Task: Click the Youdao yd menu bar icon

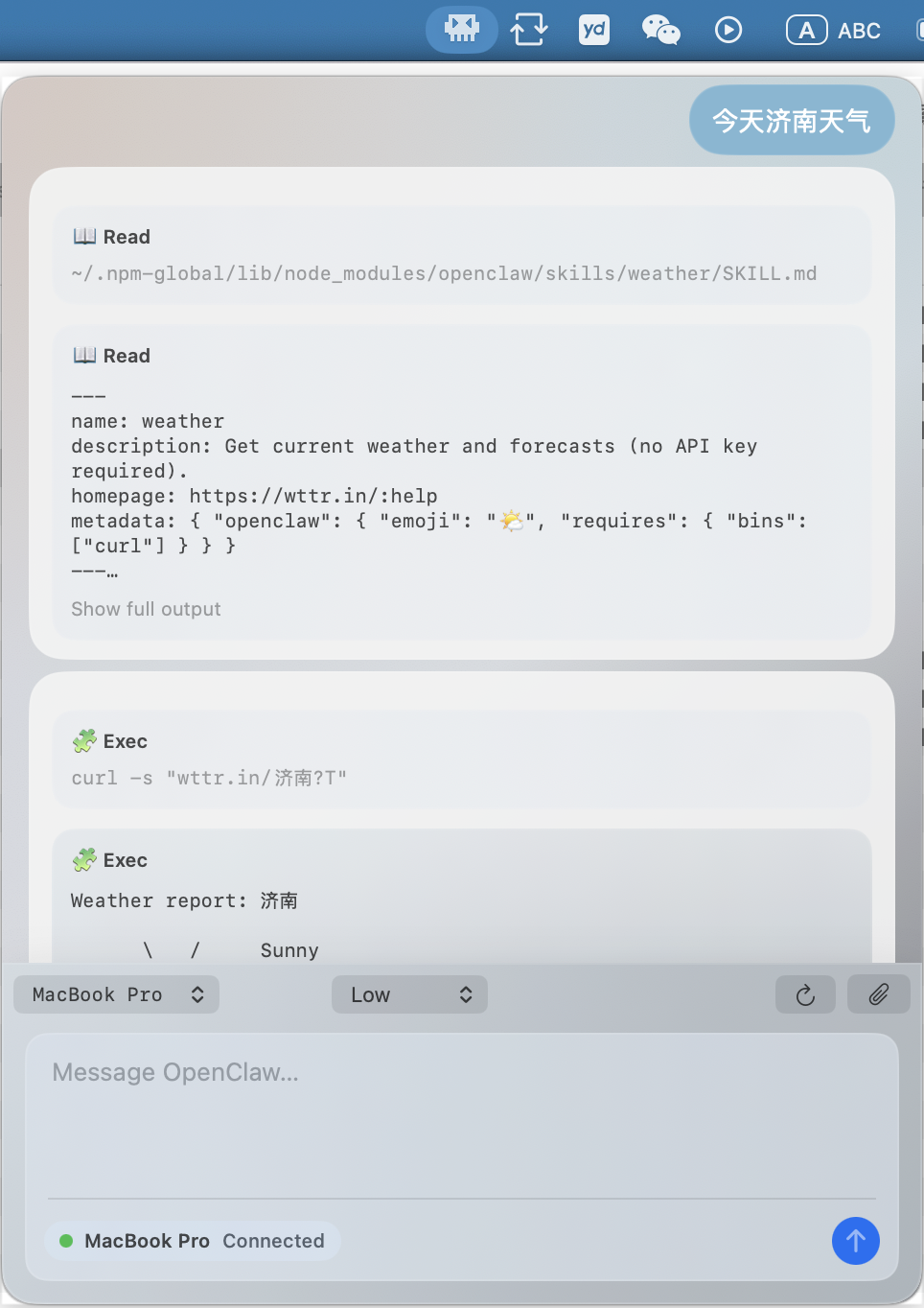Action: pos(594,30)
